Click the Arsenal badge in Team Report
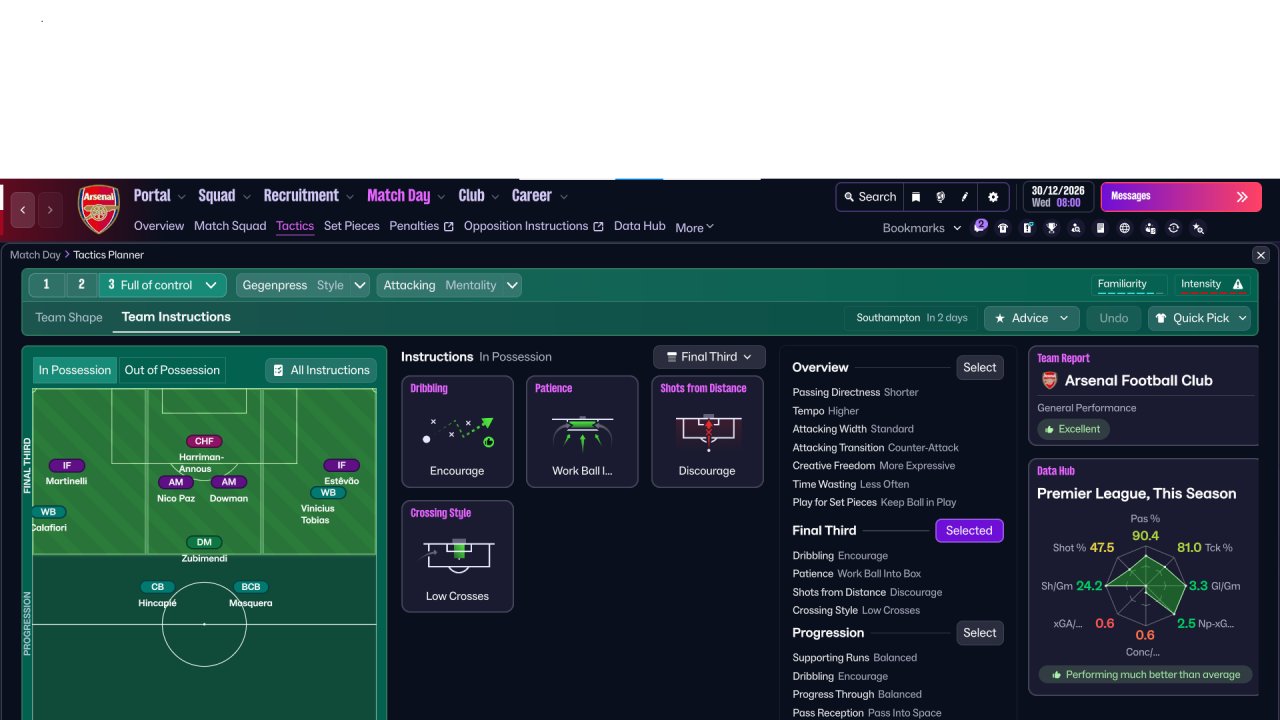The image size is (1280, 720). pyautogui.click(x=1049, y=381)
